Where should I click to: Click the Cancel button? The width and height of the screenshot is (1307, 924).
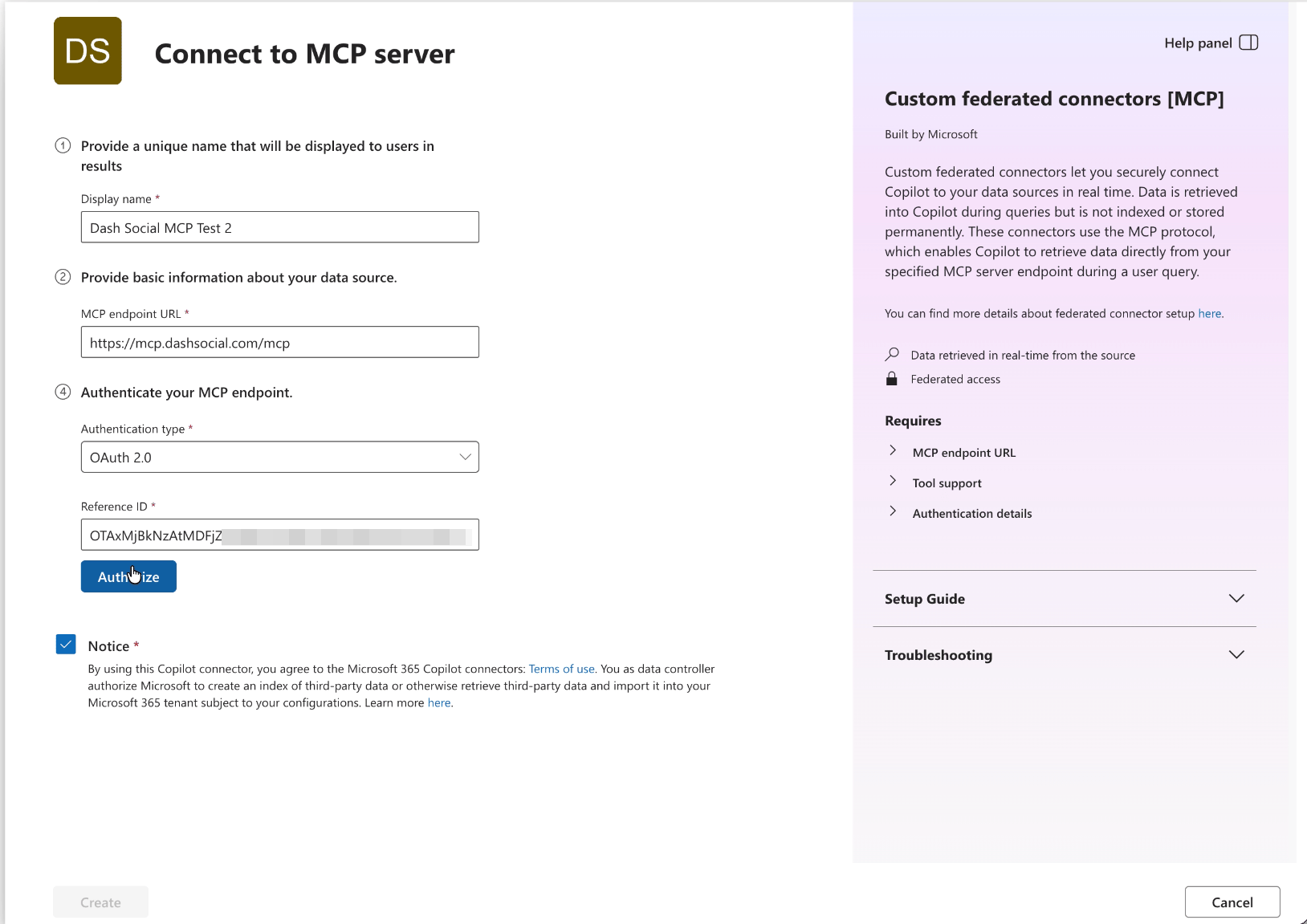pos(1232,902)
